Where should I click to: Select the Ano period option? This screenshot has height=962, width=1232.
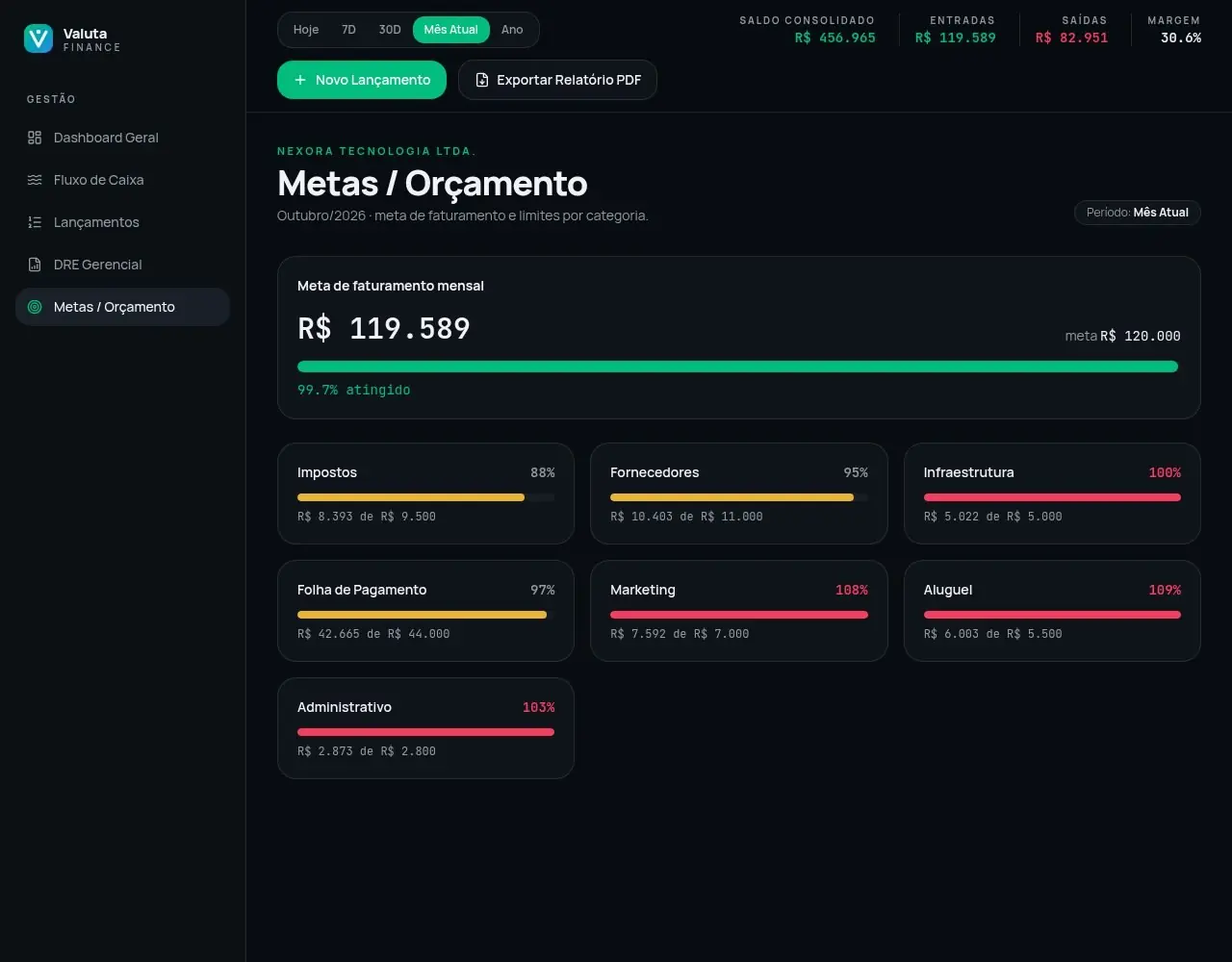(512, 30)
